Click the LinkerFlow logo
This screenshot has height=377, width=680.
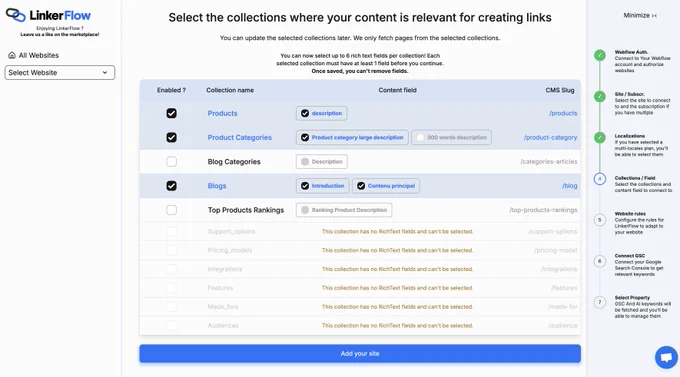coord(49,15)
